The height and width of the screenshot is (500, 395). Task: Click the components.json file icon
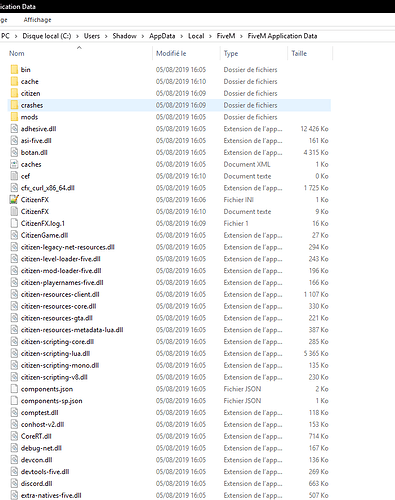(14, 389)
